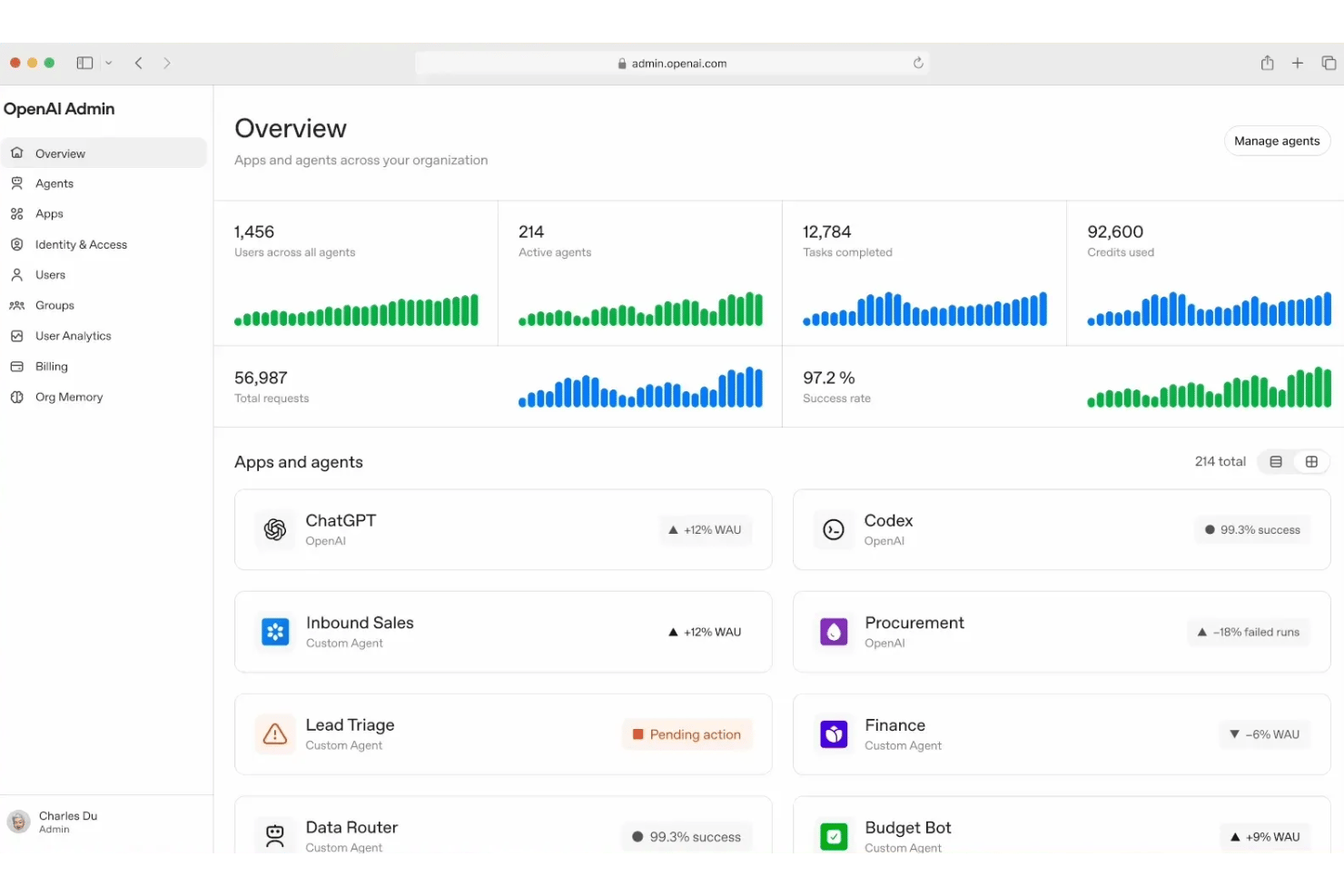Click the browser share icon

[x=1268, y=63]
